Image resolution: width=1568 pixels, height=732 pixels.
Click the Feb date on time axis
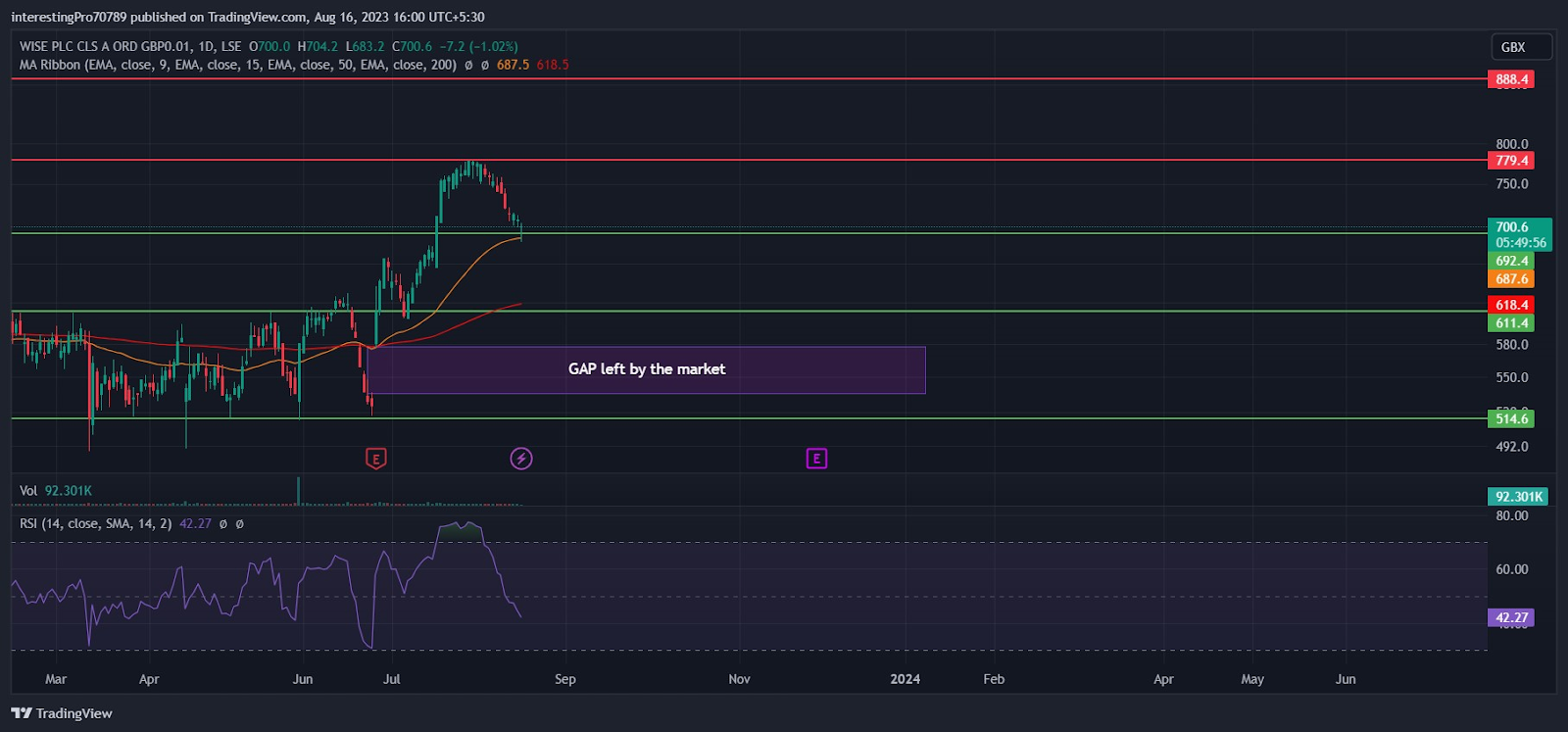pos(994,679)
